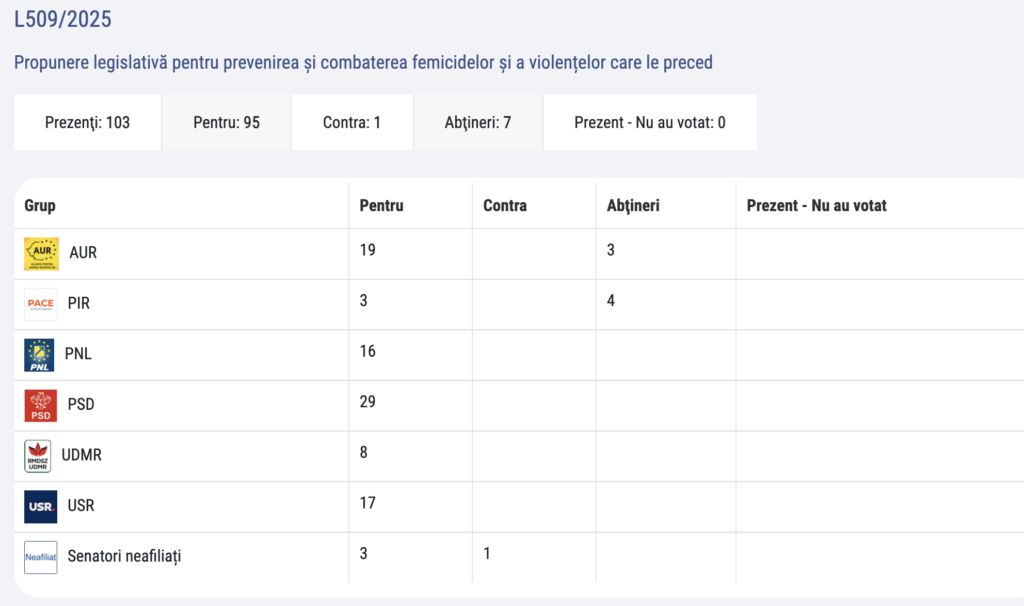Select the Contra: 1 box
This screenshot has height=606, width=1024.
point(352,123)
